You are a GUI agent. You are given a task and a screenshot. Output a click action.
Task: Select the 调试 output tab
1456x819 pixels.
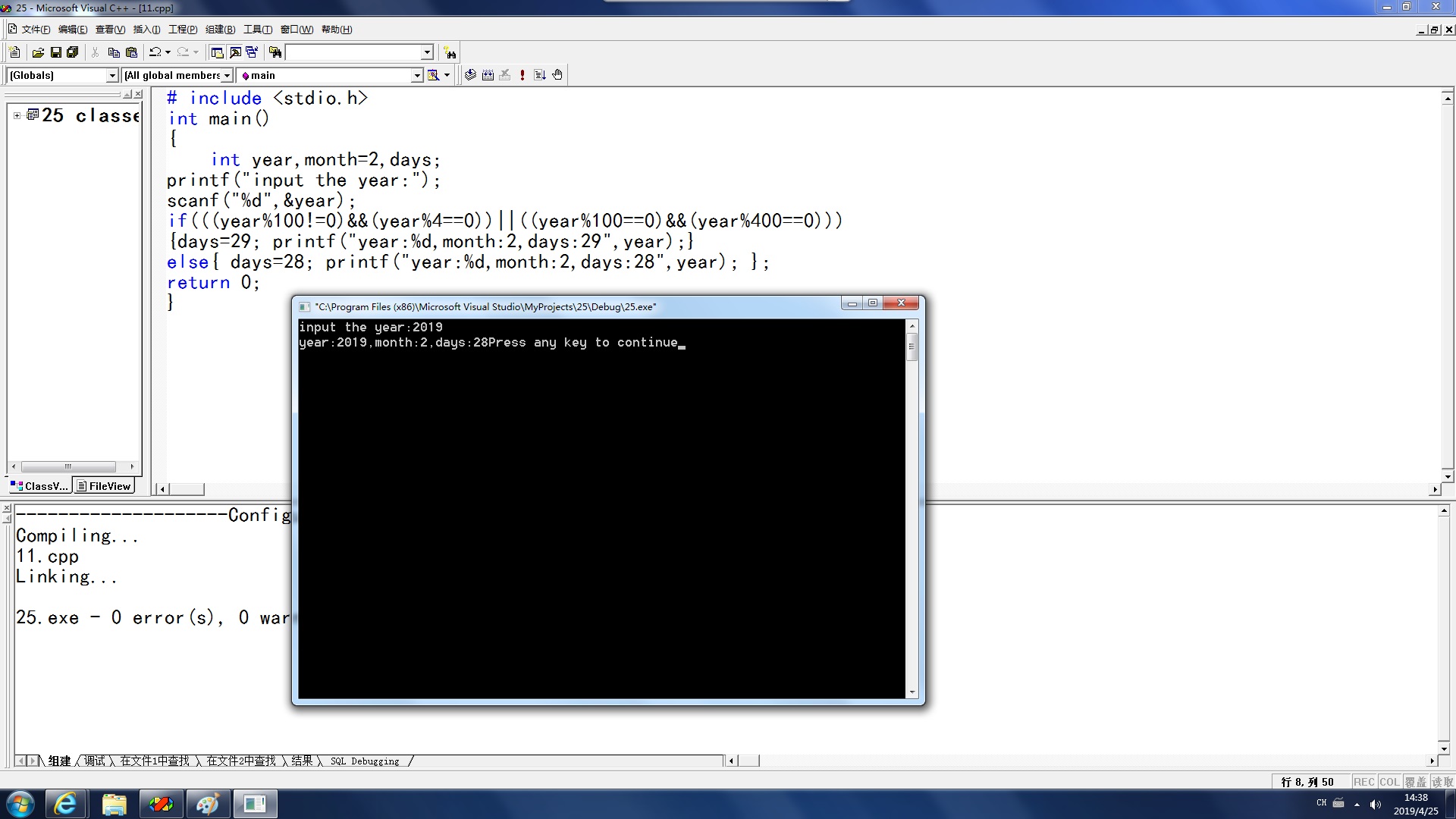point(95,761)
